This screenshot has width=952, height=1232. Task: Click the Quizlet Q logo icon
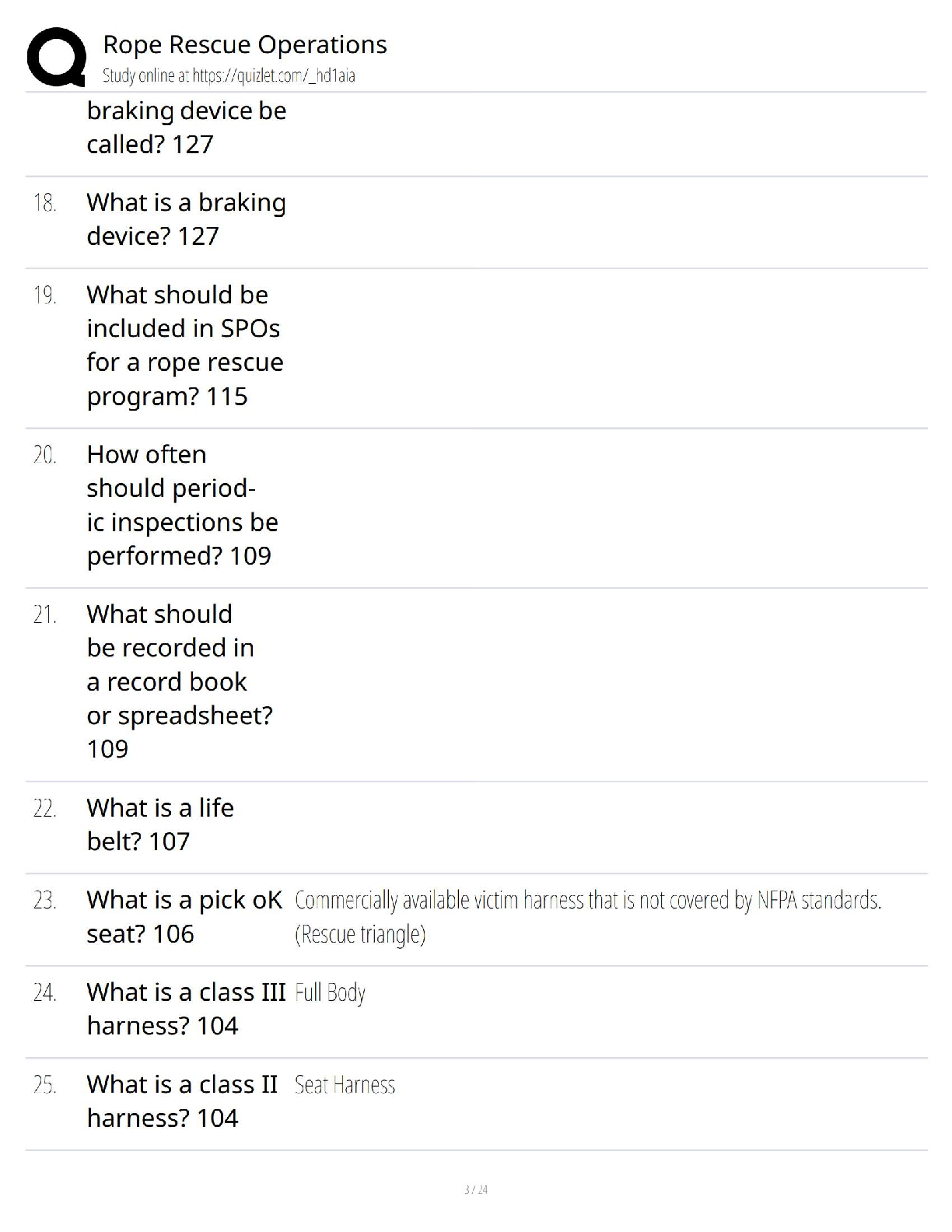[x=57, y=57]
